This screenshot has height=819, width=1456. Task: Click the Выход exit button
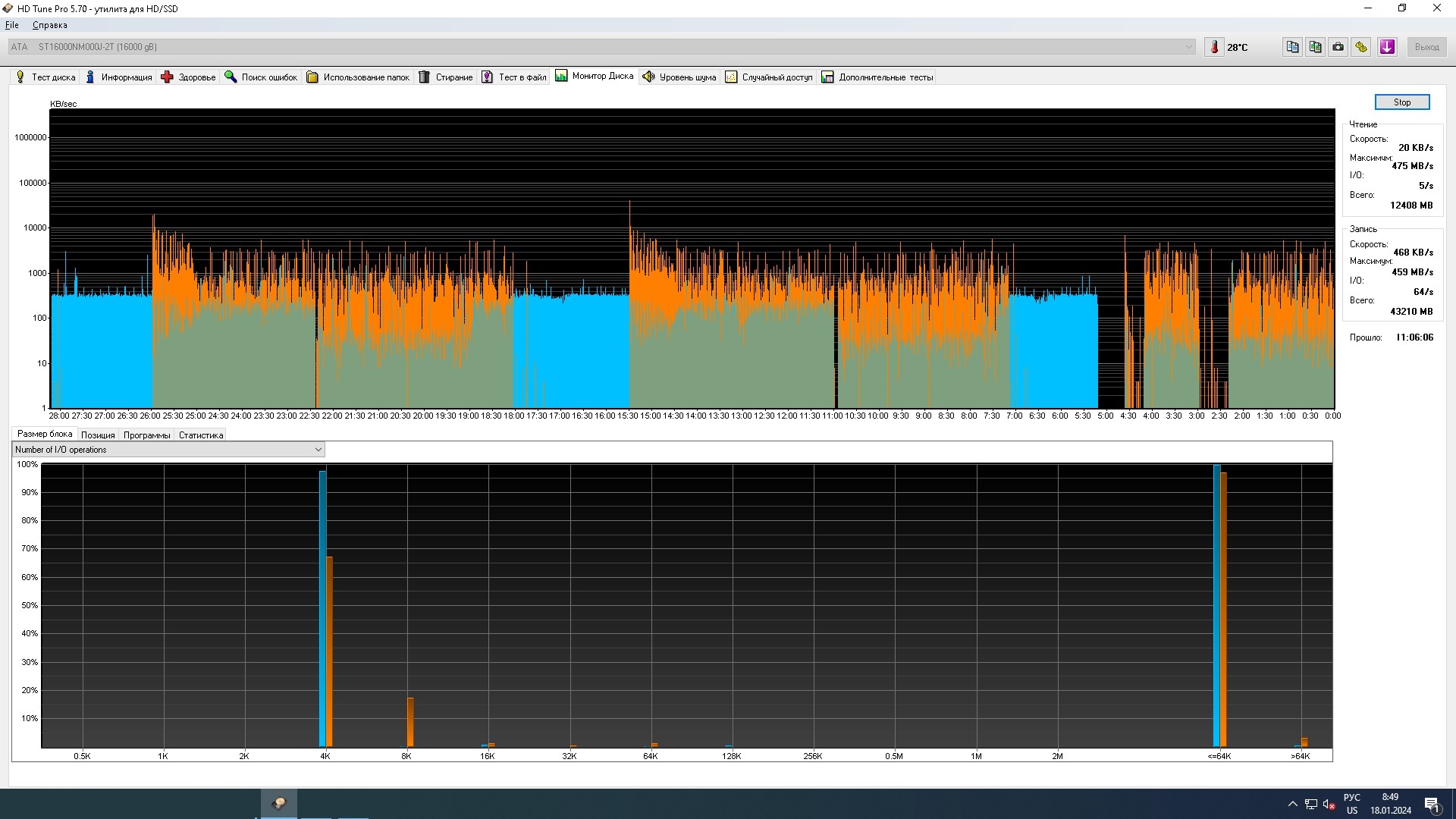tap(1426, 47)
